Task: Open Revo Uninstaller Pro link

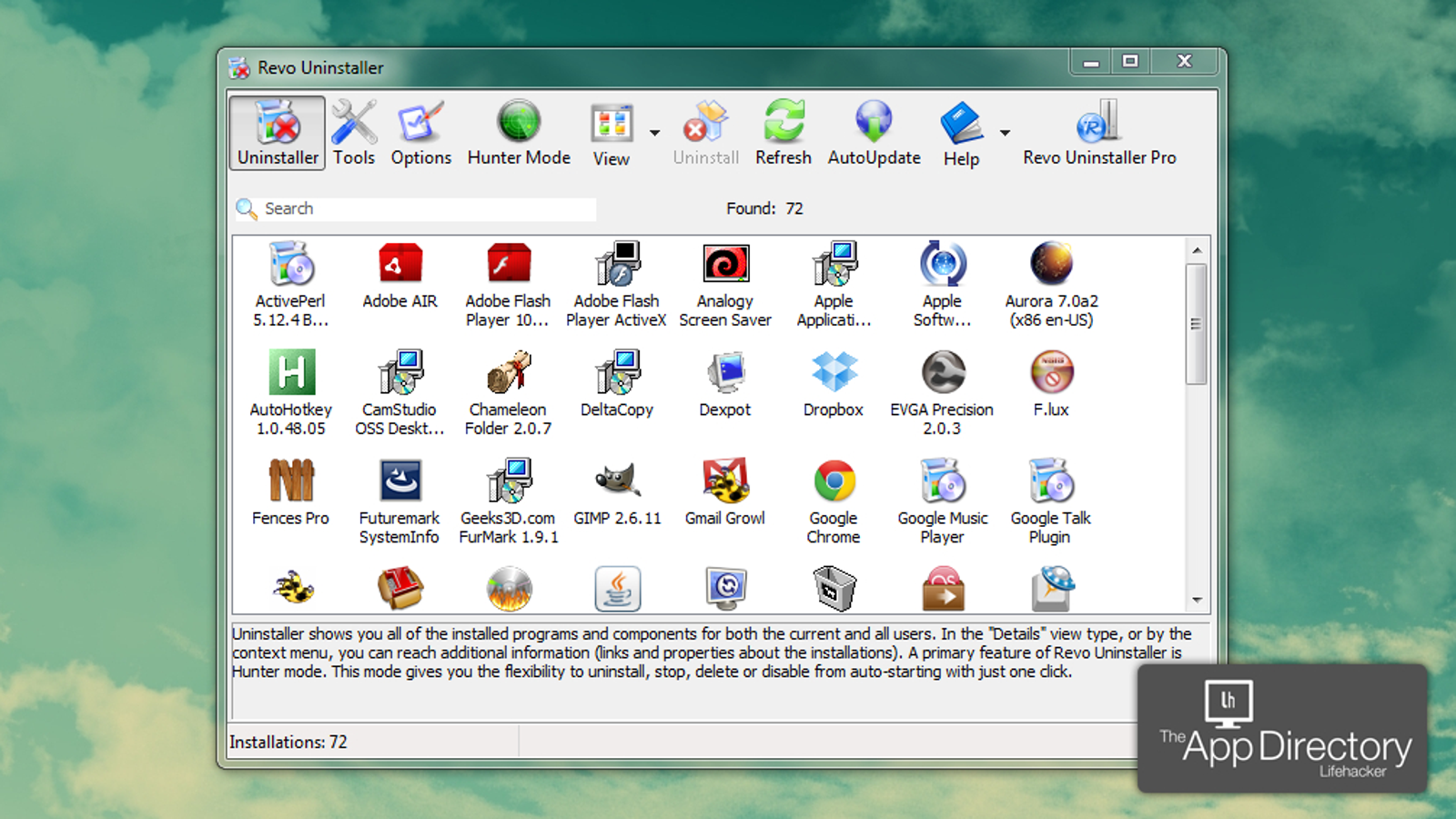Action: [x=1099, y=133]
